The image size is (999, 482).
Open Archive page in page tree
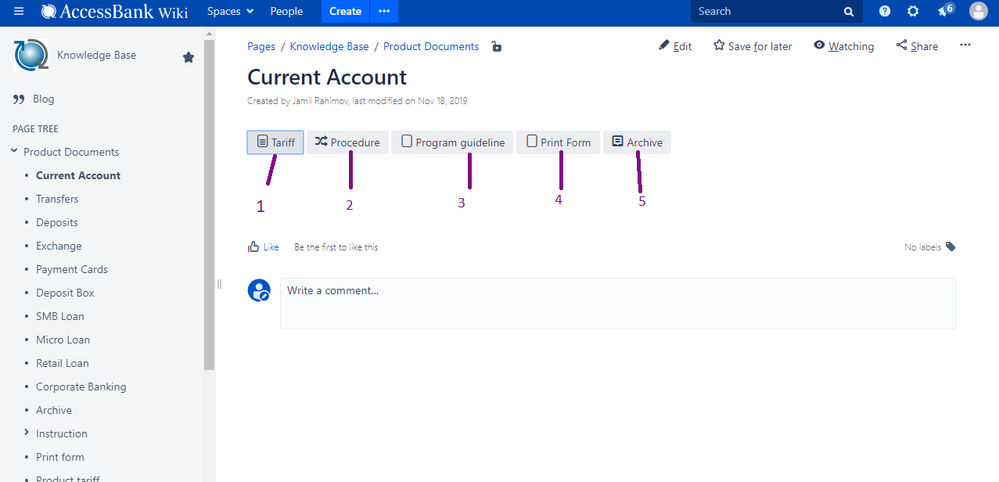point(54,411)
